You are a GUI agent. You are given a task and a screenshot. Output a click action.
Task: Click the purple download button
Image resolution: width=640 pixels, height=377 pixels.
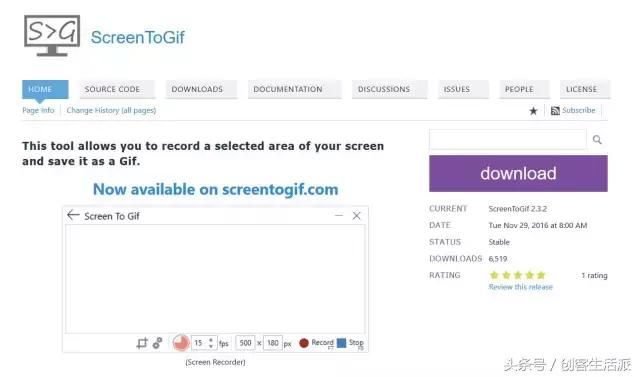[518, 173]
